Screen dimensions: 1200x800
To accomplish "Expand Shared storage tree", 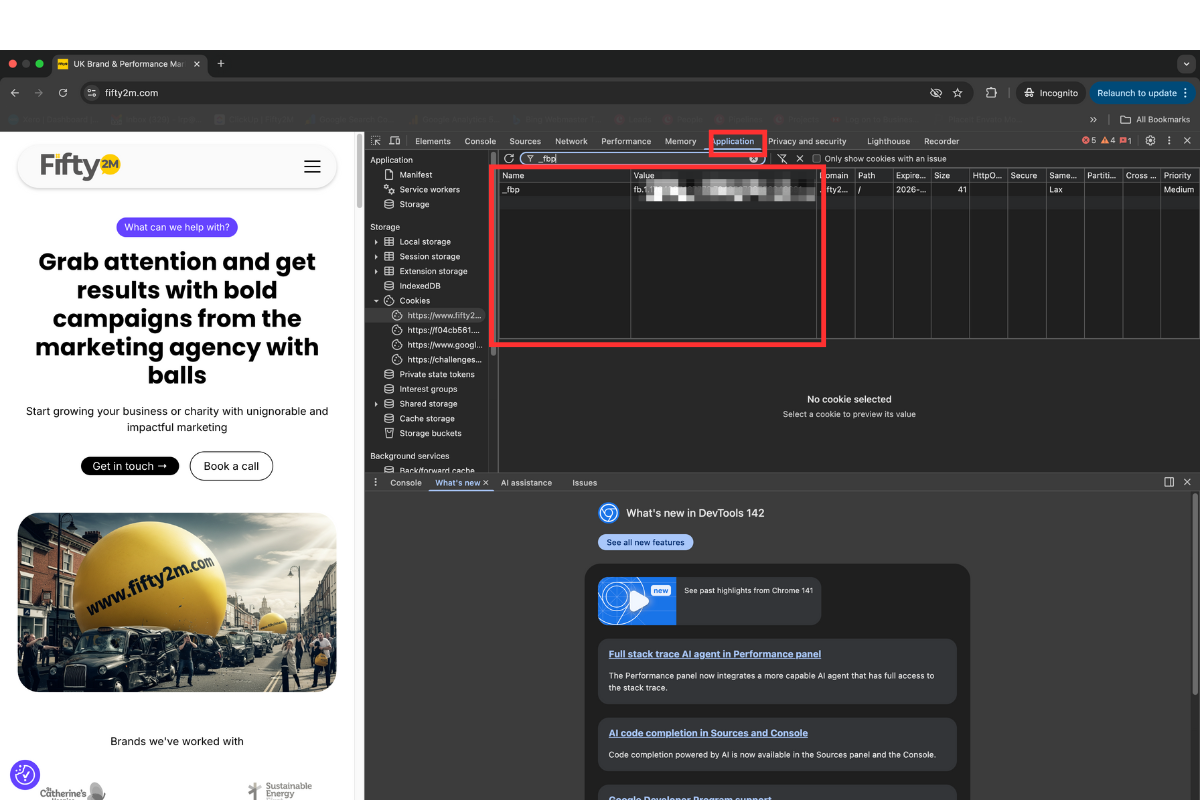I will point(376,404).
